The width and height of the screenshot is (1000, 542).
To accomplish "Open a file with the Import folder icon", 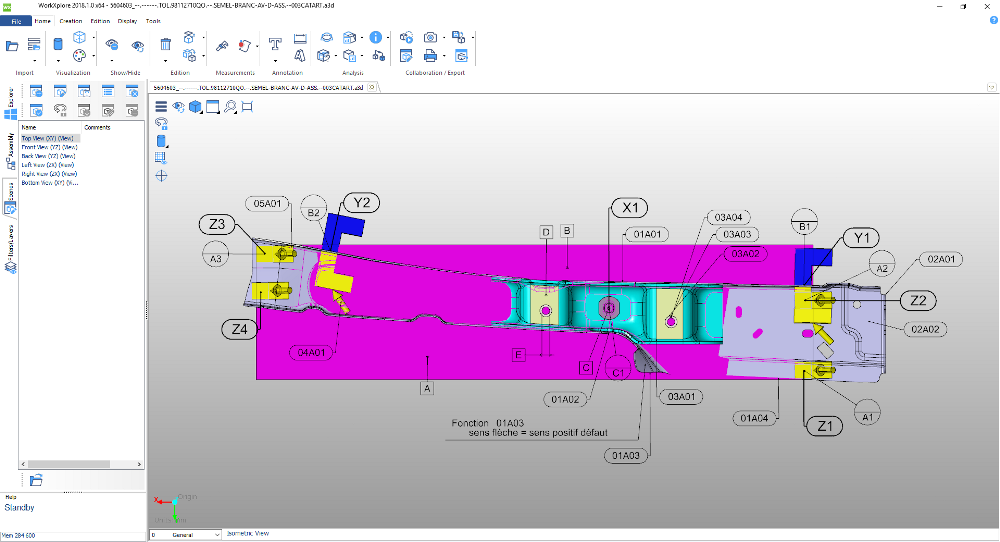I will [12, 46].
